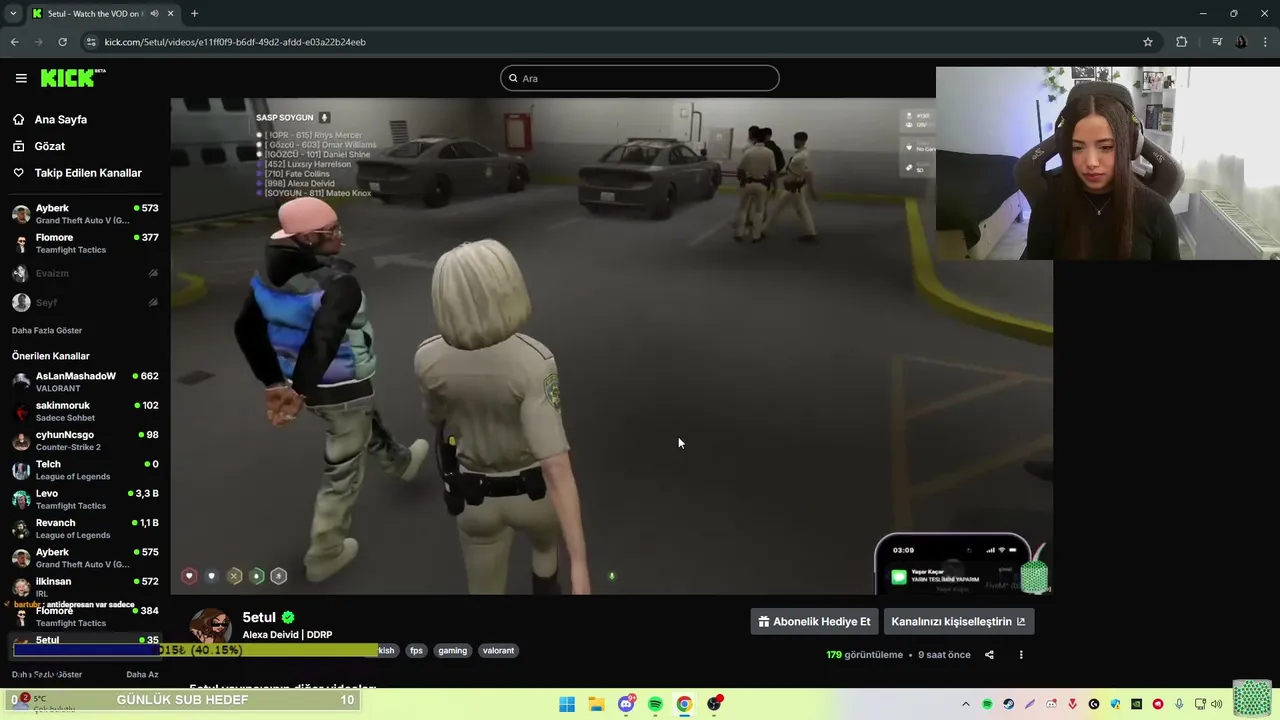Click Abonelik Hediye Et button
The height and width of the screenshot is (720, 1280).
tap(814, 621)
